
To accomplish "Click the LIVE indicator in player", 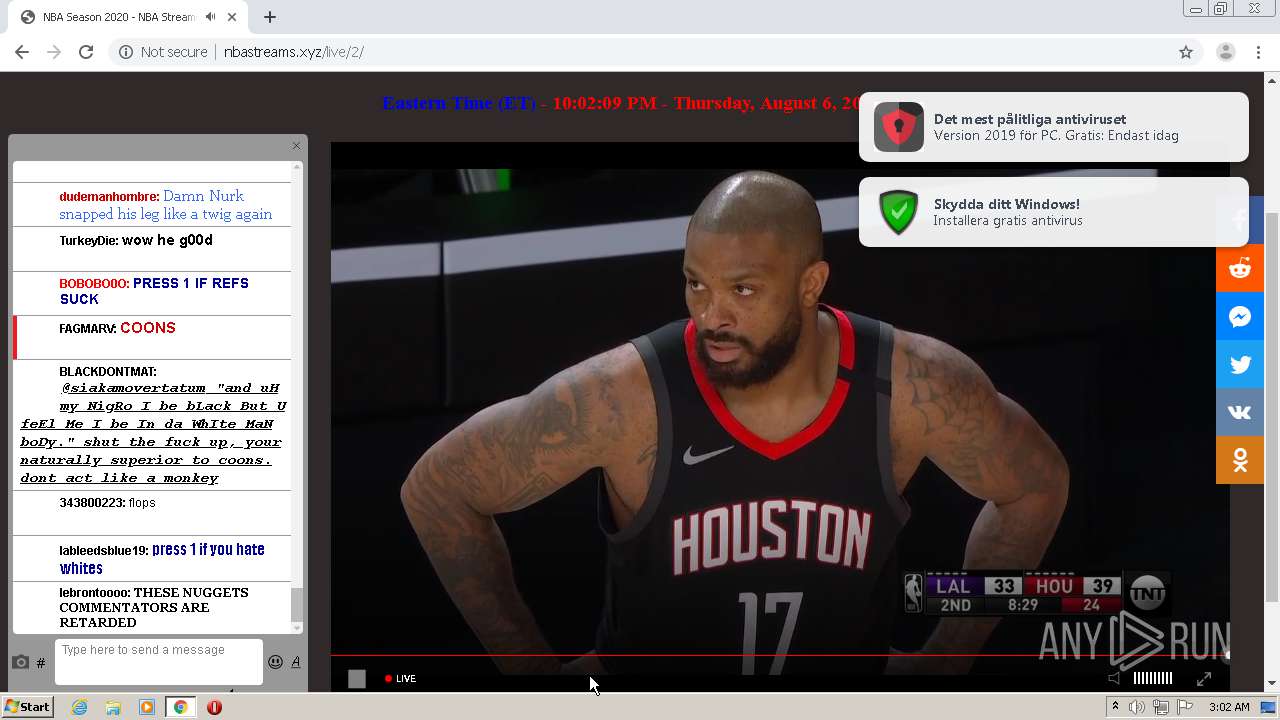I will pos(400,679).
